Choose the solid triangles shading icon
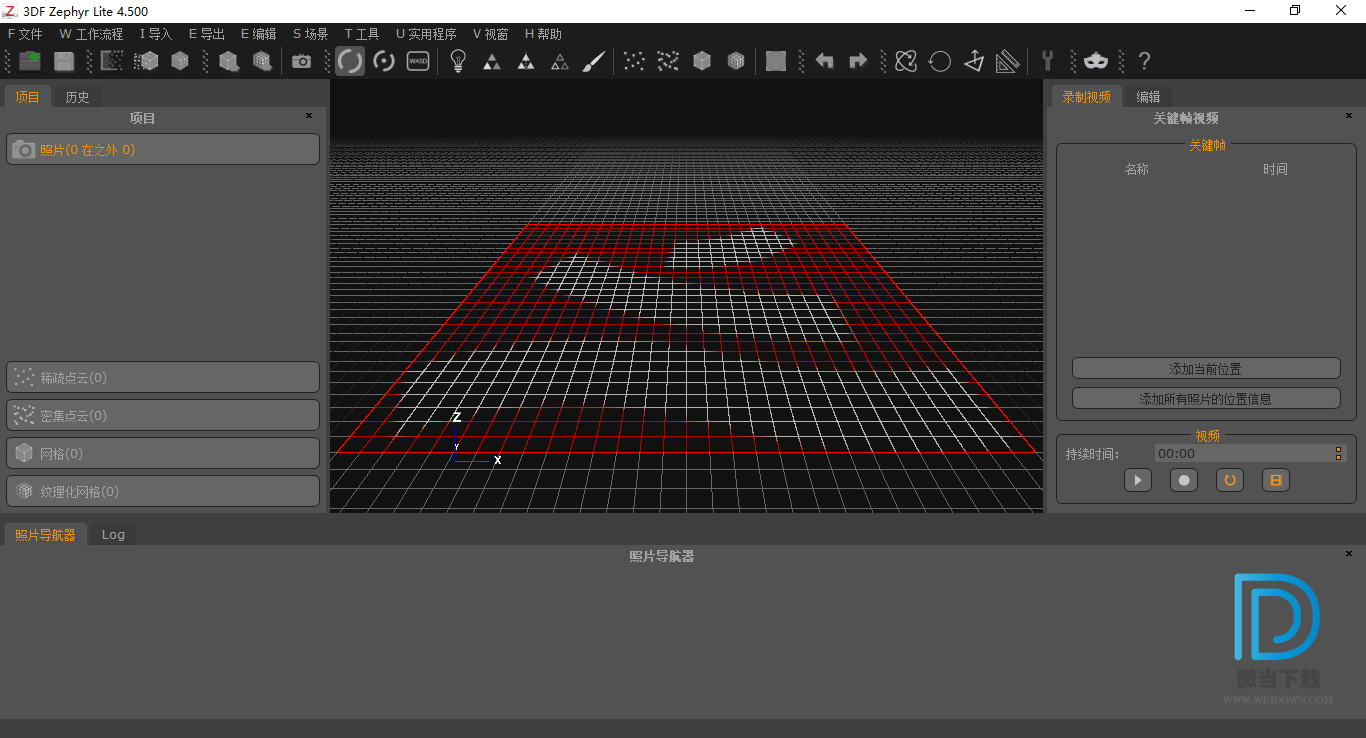This screenshot has height=738, width=1366. (x=492, y=61)
